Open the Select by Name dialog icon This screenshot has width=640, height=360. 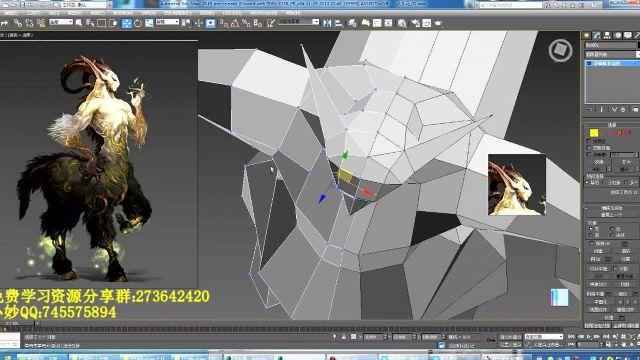(90, 23)
